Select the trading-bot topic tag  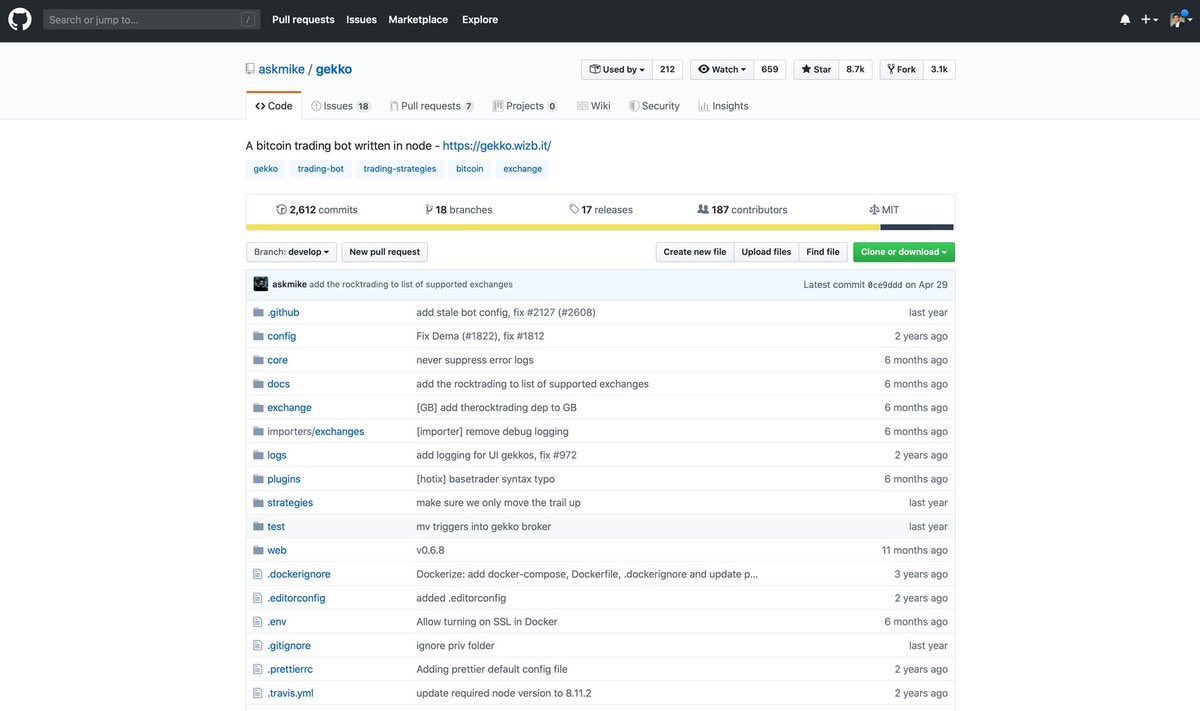[321, 169]
